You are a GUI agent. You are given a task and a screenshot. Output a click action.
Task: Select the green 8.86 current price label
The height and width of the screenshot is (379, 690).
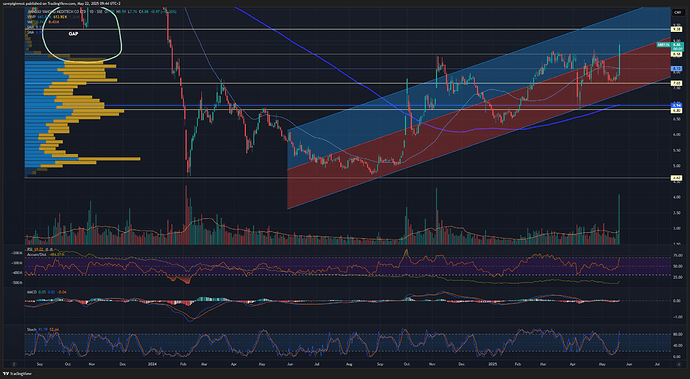pos(677,45)
